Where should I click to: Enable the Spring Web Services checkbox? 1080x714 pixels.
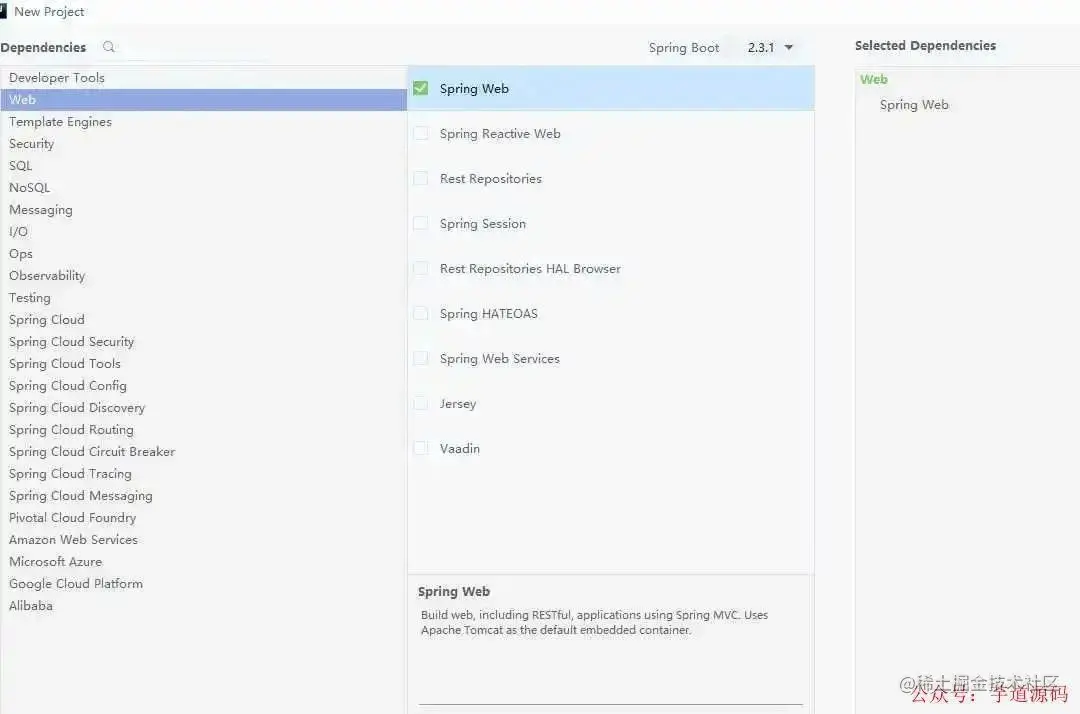click(420, 358)
